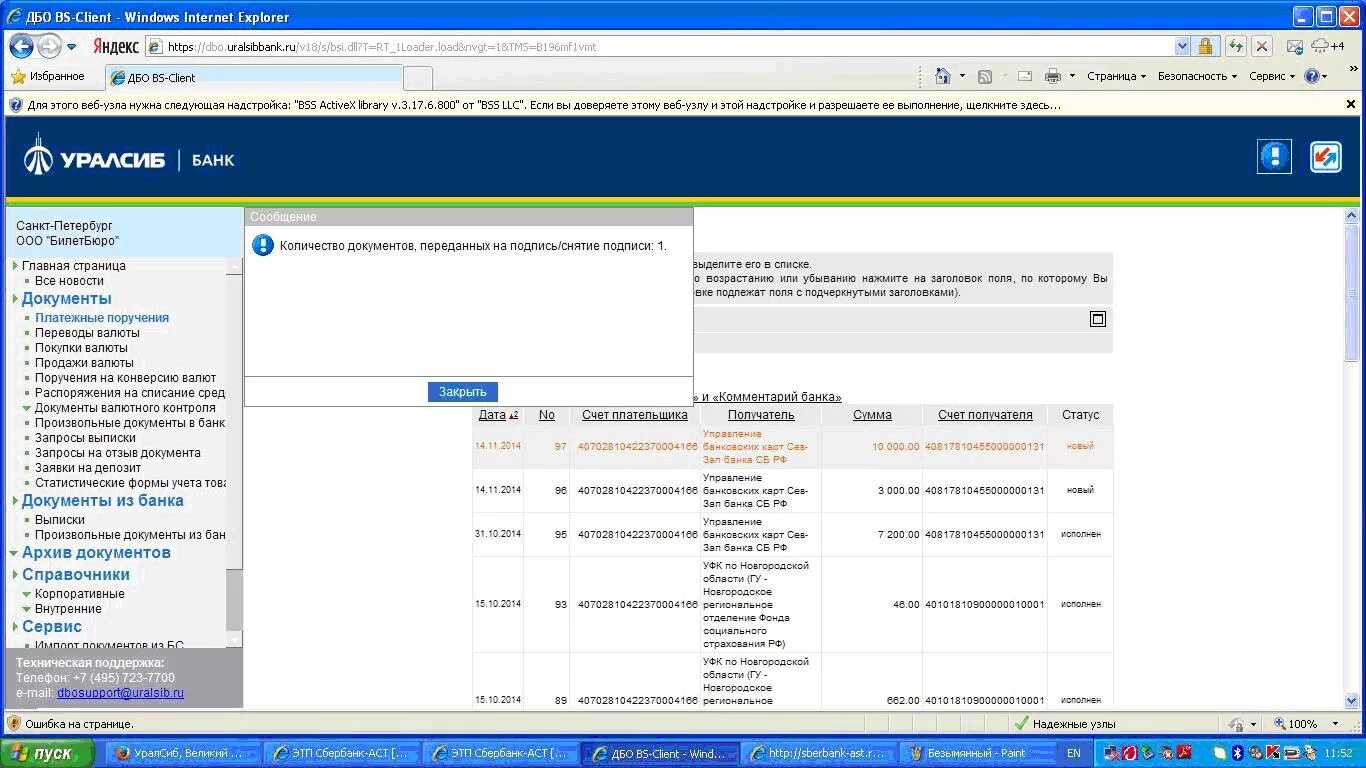Click the exclamation alert icon in Uralsib header
The height and width of the screenshot is (768, 1366).
1274,157
